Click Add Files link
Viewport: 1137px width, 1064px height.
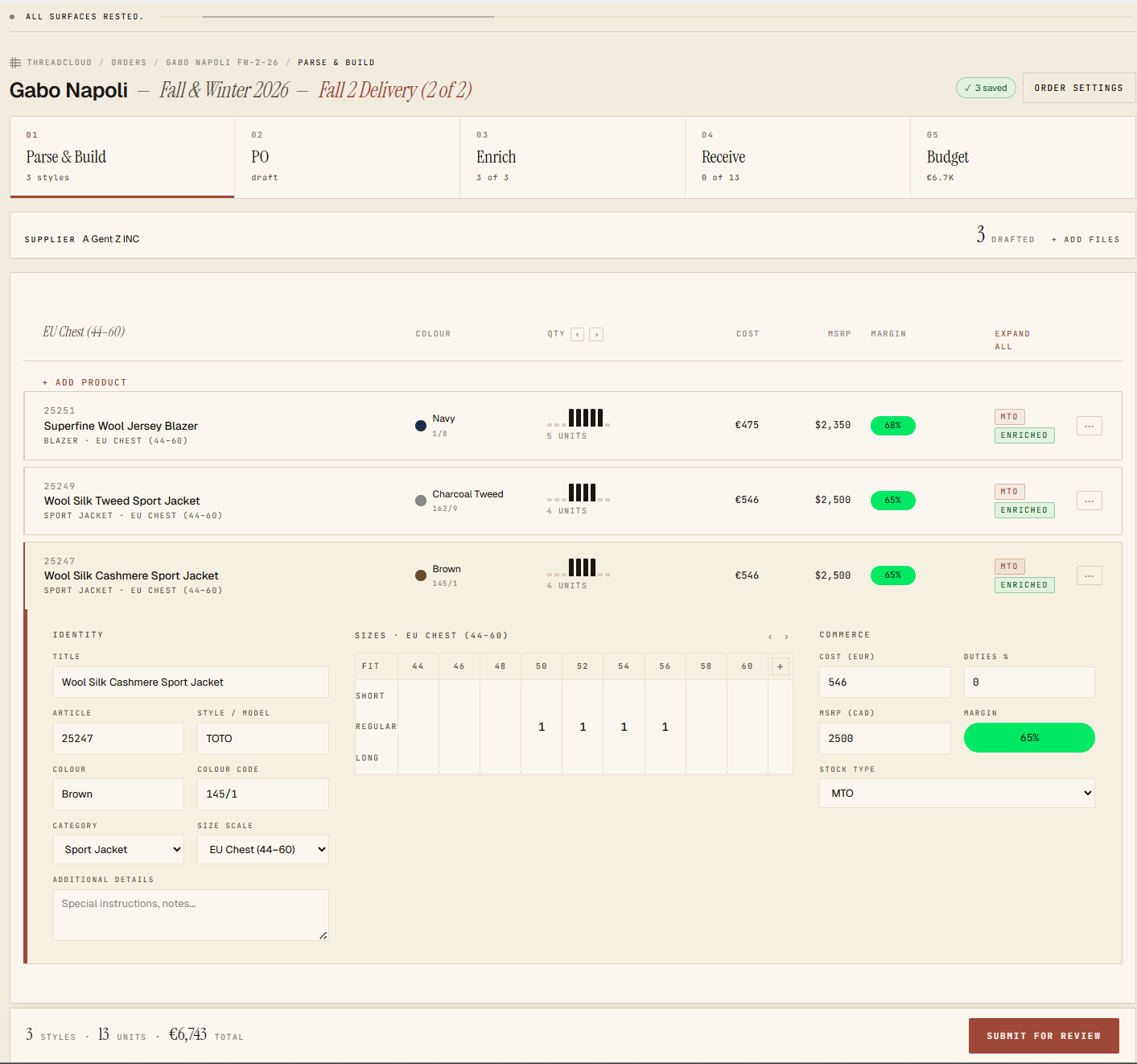1086,240
